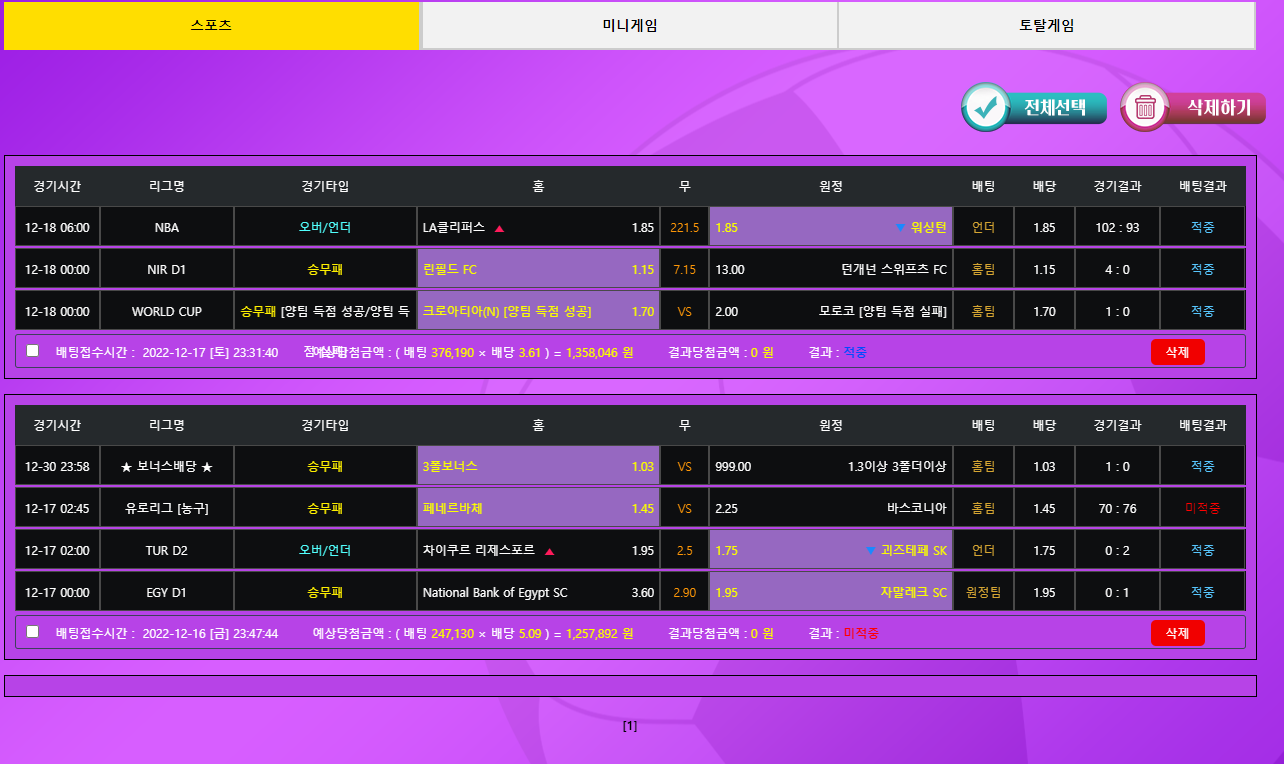Click the 린필드 FC home team cell
The width and height of the screenshot is (1284, 764).
click(x=538, y=269)
